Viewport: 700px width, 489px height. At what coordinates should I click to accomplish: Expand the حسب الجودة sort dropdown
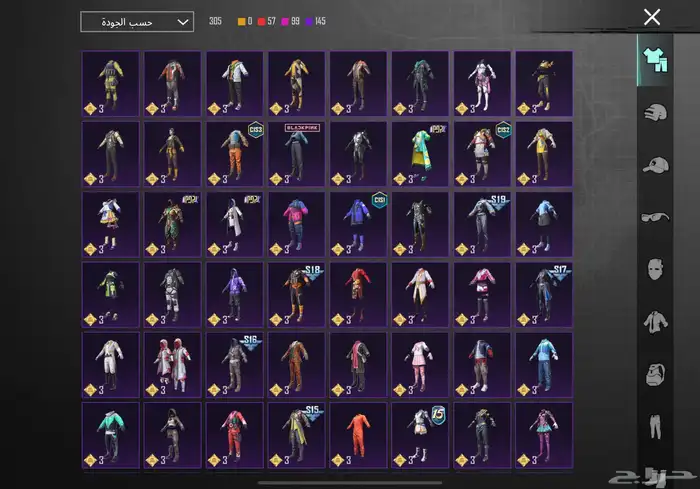point(136,21)
